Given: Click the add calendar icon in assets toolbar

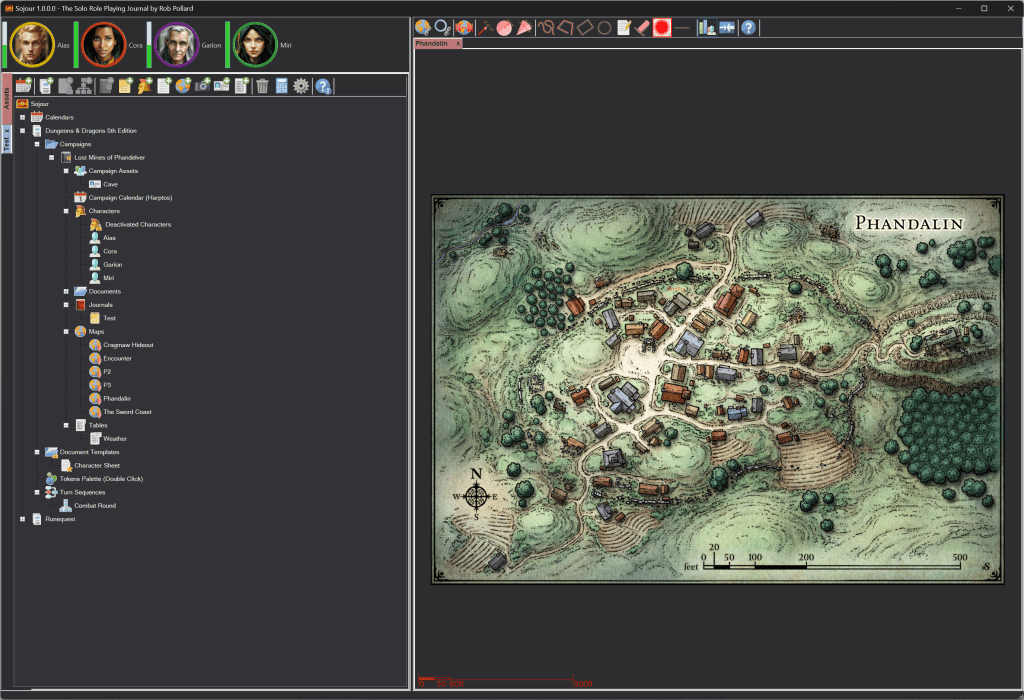Looking at the screenshot, I should [x=23, y=87].
